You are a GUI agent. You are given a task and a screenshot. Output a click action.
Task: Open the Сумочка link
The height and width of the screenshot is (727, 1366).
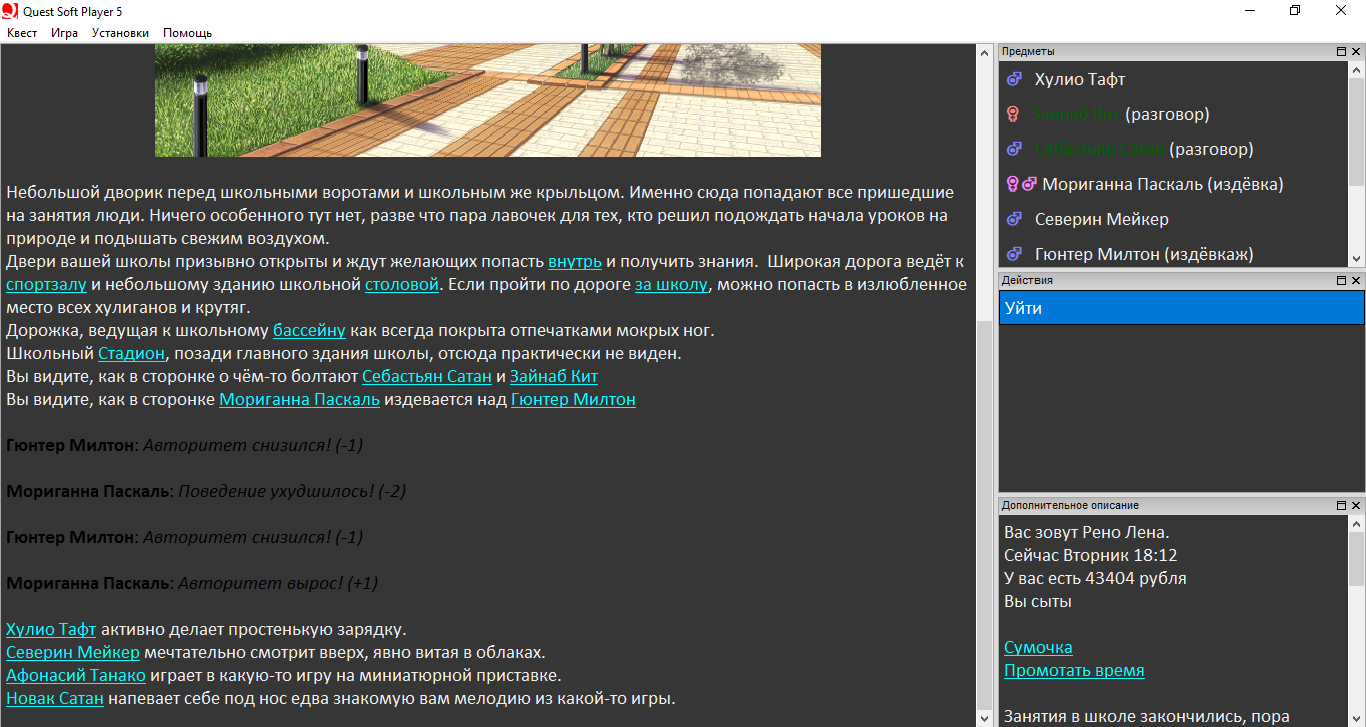[1038, 648]
